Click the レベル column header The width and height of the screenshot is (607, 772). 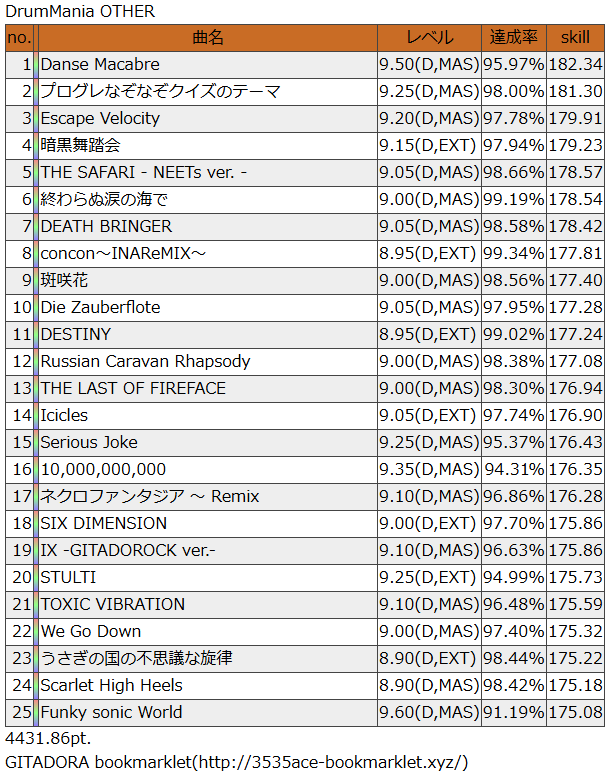[x=429, y=38]
